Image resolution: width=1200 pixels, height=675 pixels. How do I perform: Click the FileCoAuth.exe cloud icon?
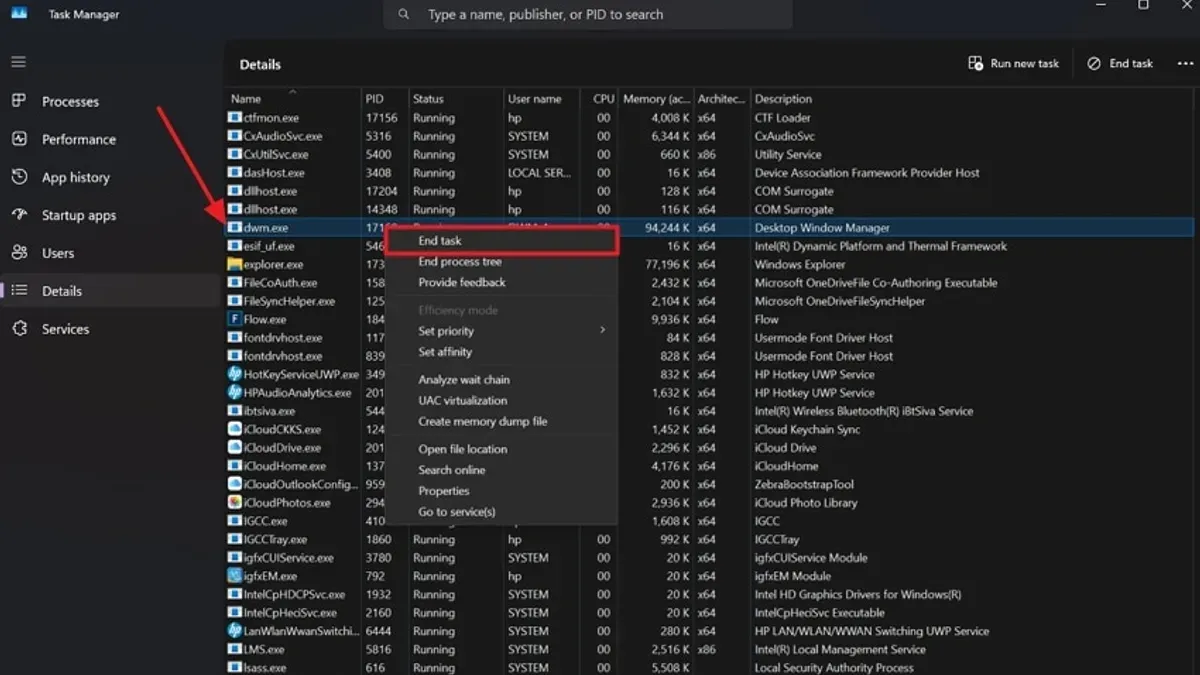pos(235,283)
